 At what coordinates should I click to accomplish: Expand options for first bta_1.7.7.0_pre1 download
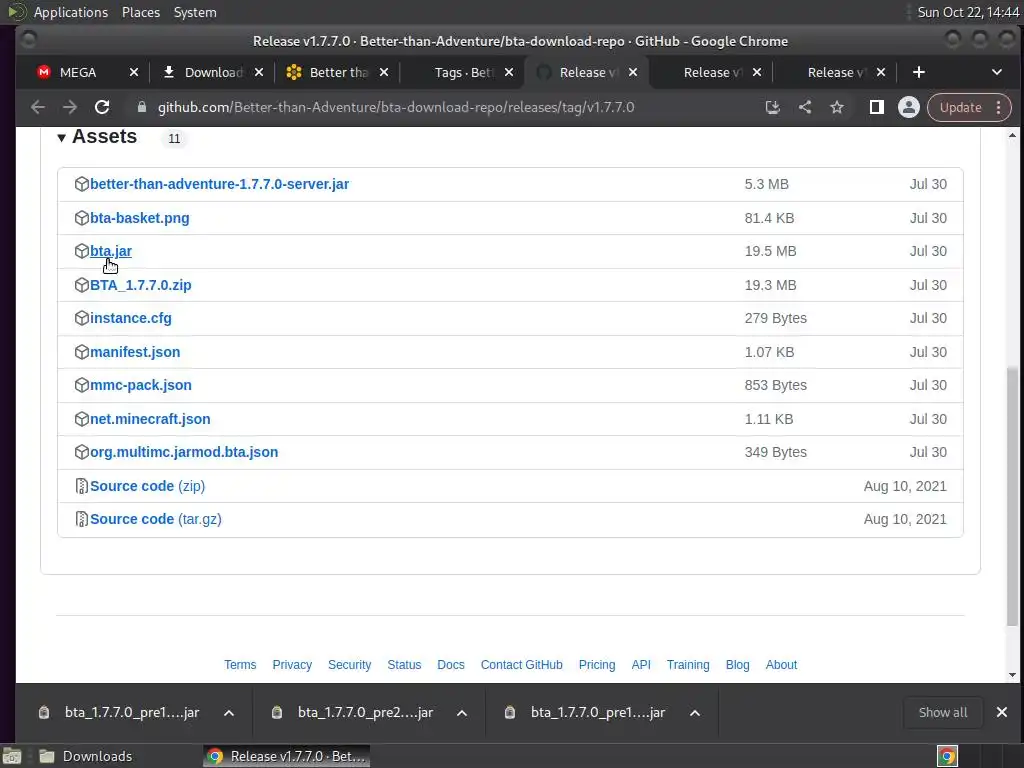(x=229, y=712)
